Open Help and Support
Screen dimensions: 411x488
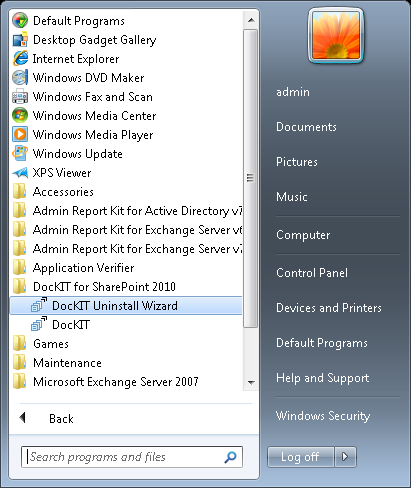point(322,378)
